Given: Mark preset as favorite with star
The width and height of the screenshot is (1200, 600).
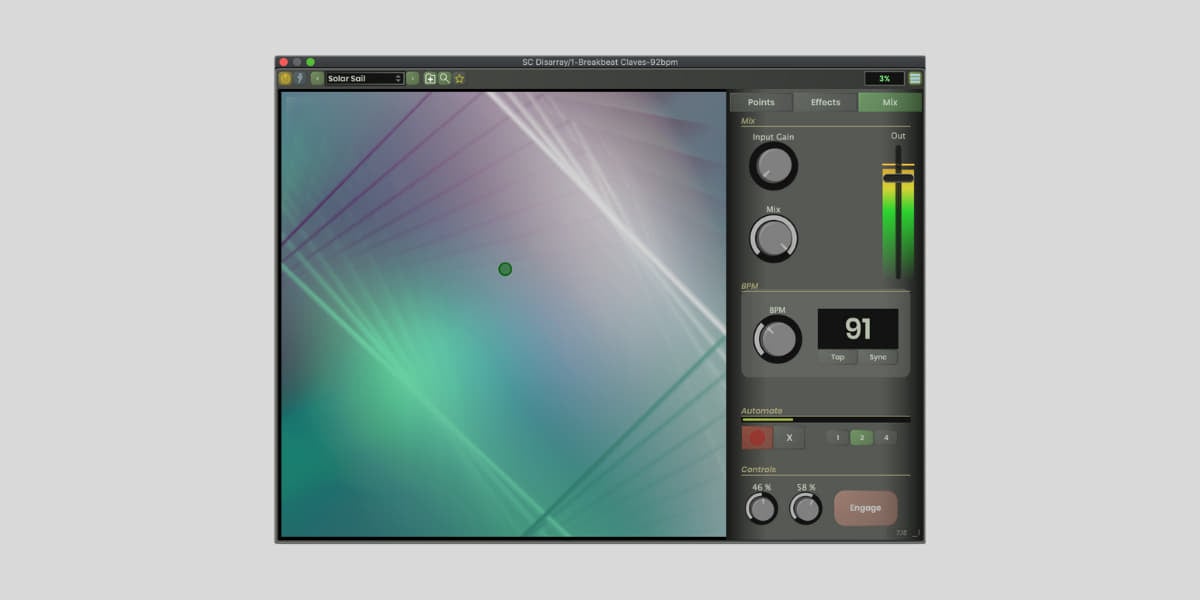Looking at the screenshot, I should tap(459, 78).
